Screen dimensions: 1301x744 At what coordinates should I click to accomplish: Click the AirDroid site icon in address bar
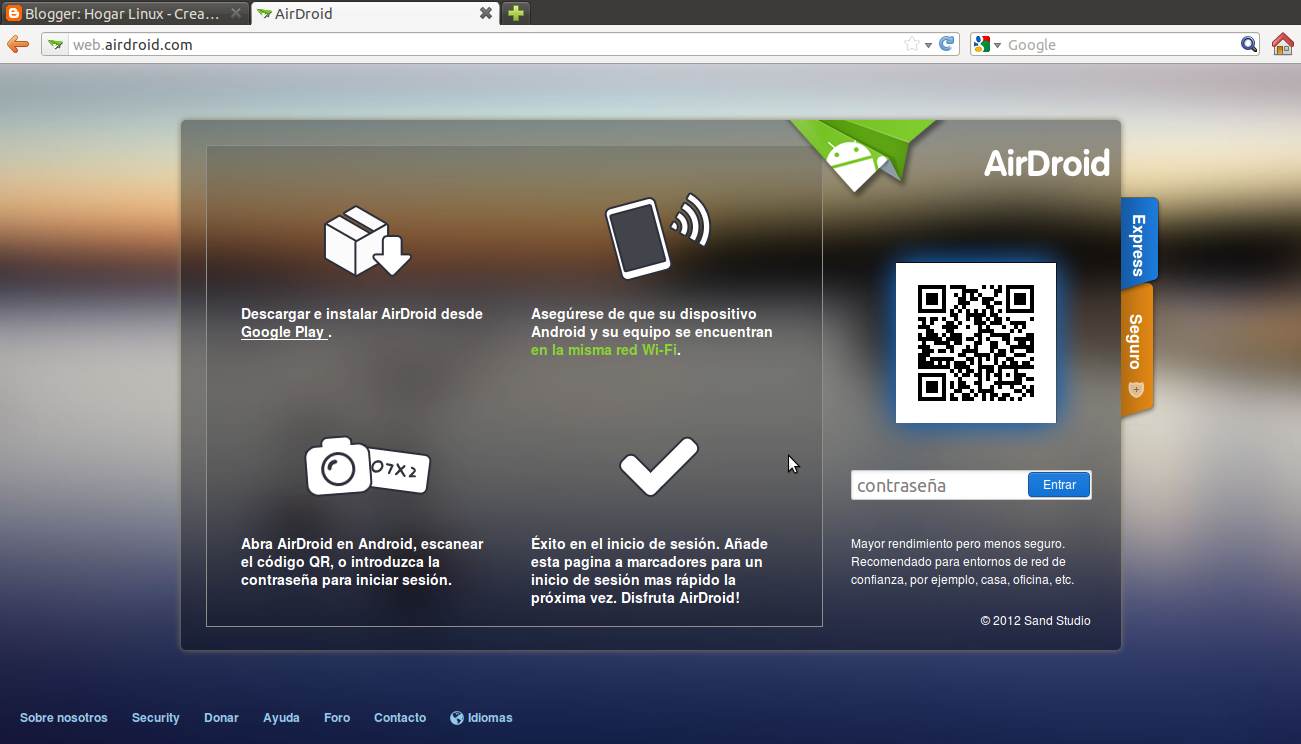pos(55,44)
